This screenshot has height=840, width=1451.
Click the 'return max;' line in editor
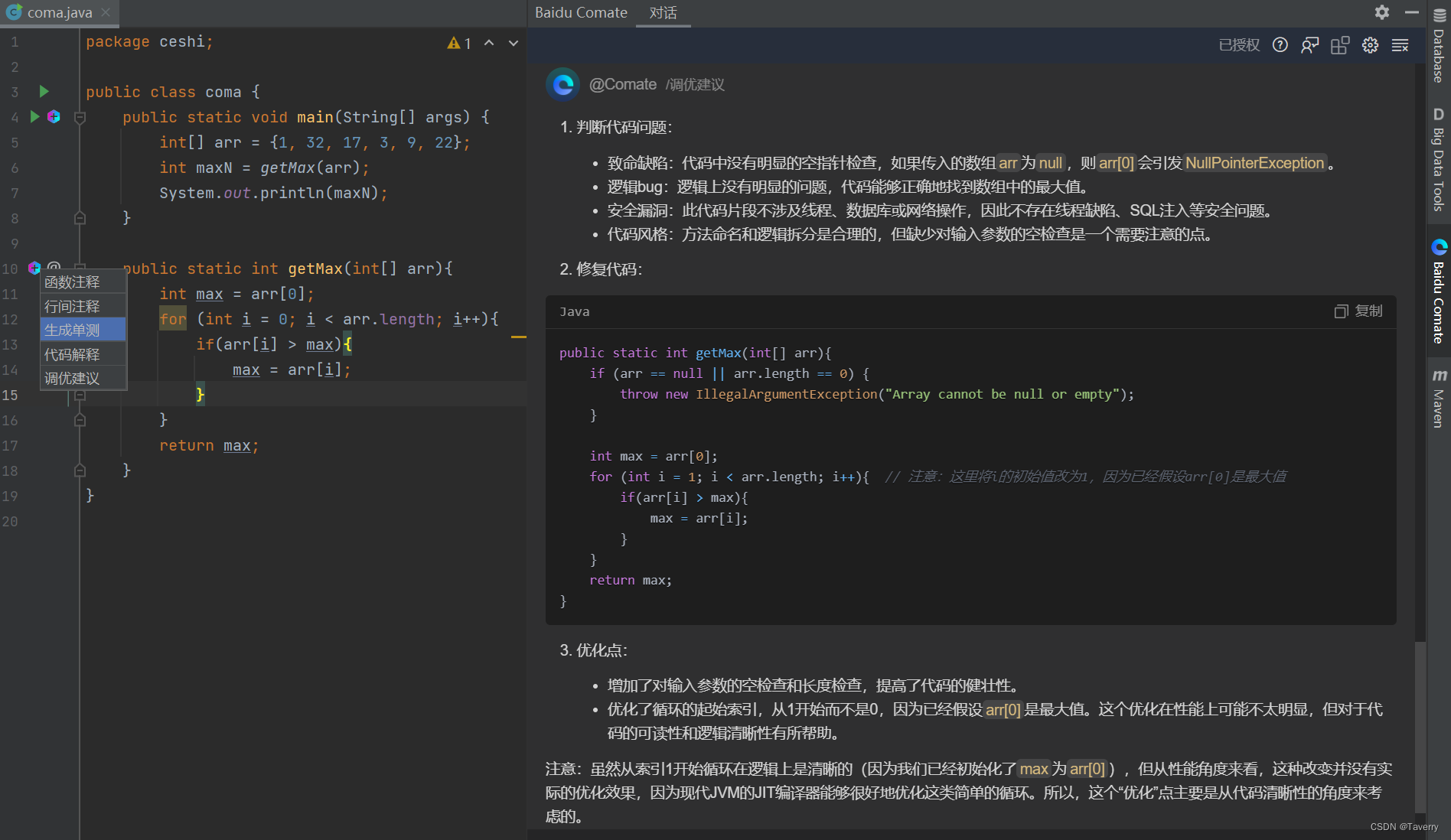pyautogui.click(x=209, y=445)
